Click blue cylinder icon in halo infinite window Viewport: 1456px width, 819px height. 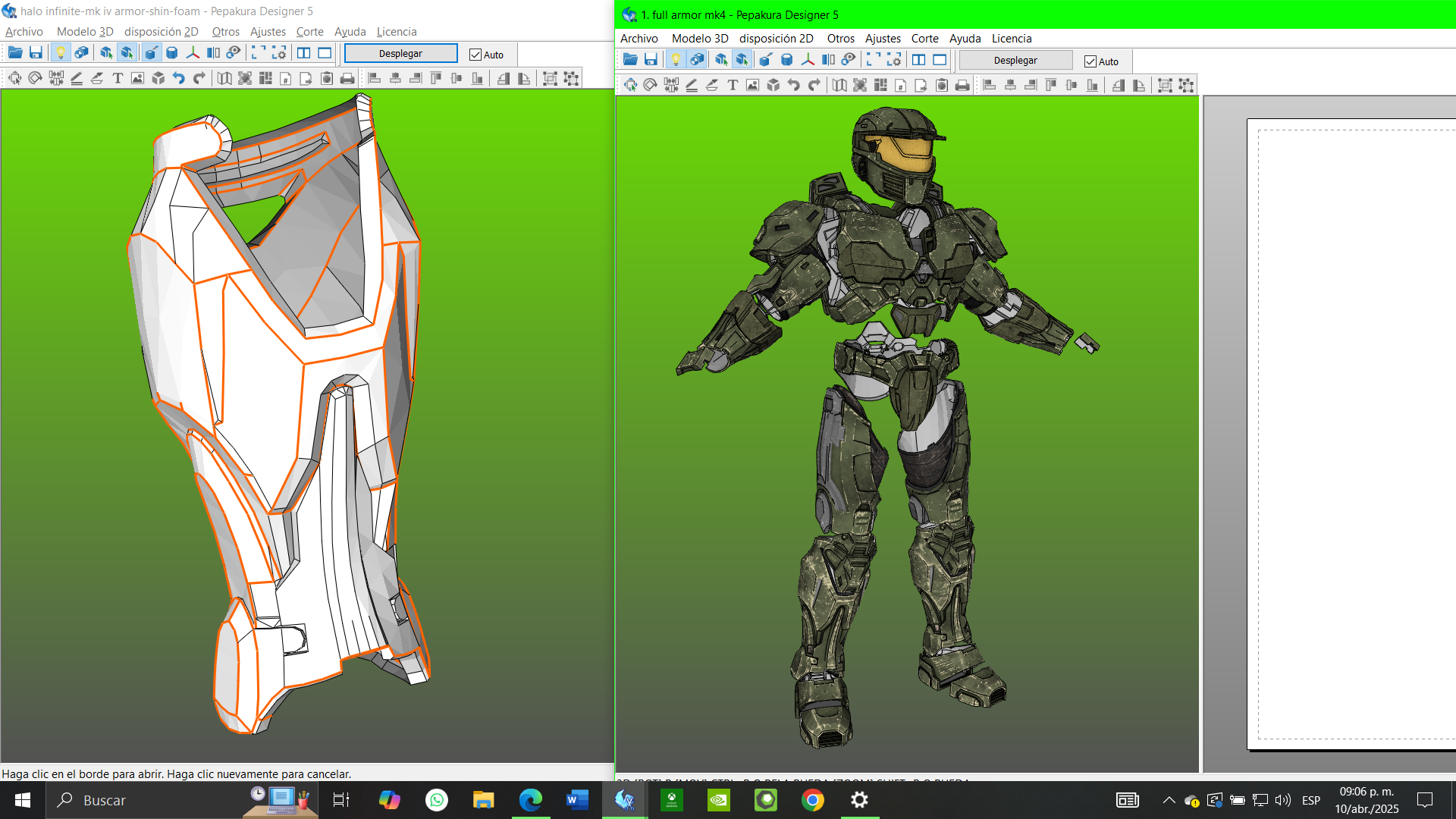172,53
